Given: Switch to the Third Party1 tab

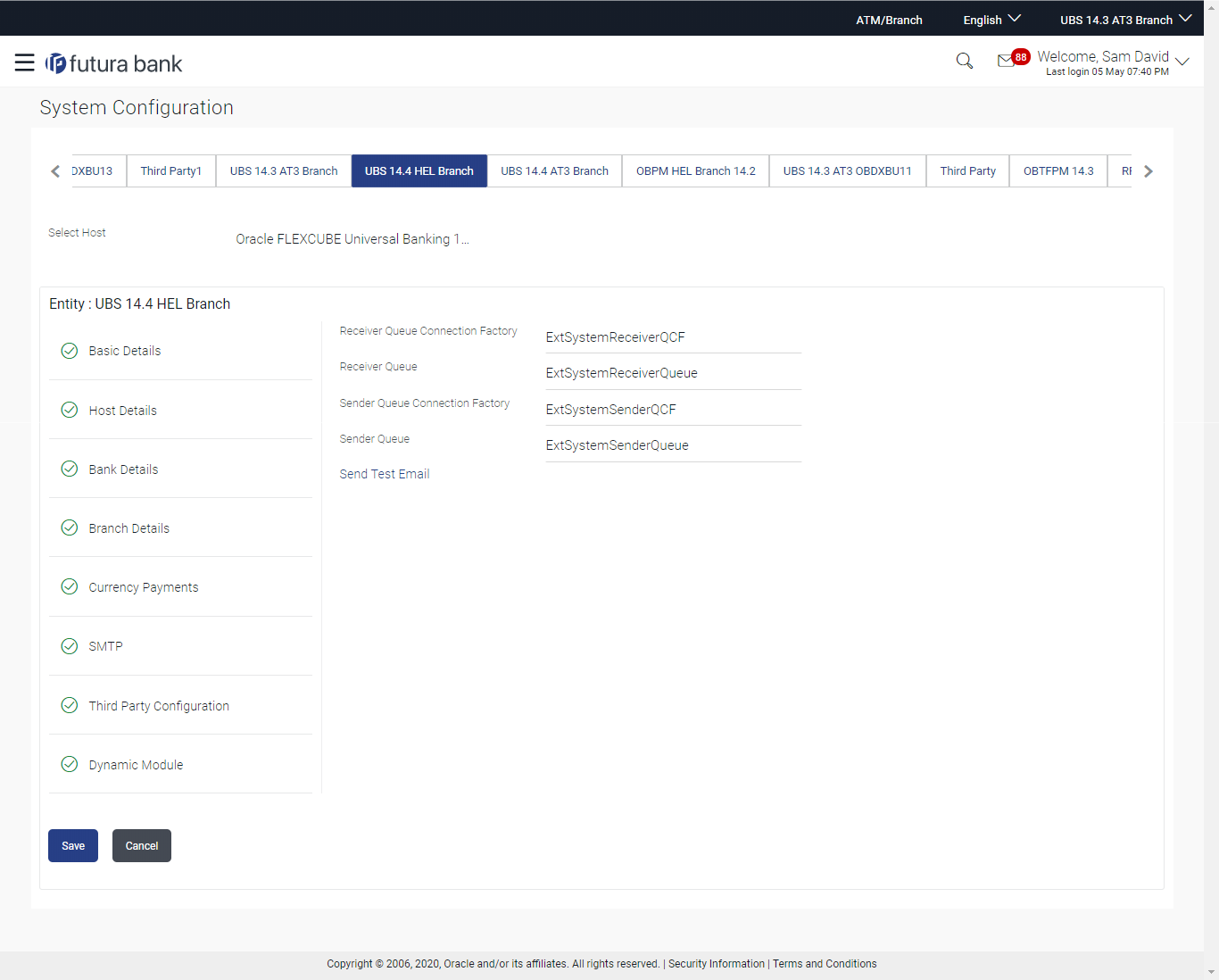Looking at the screenshot, I should 171,170.
